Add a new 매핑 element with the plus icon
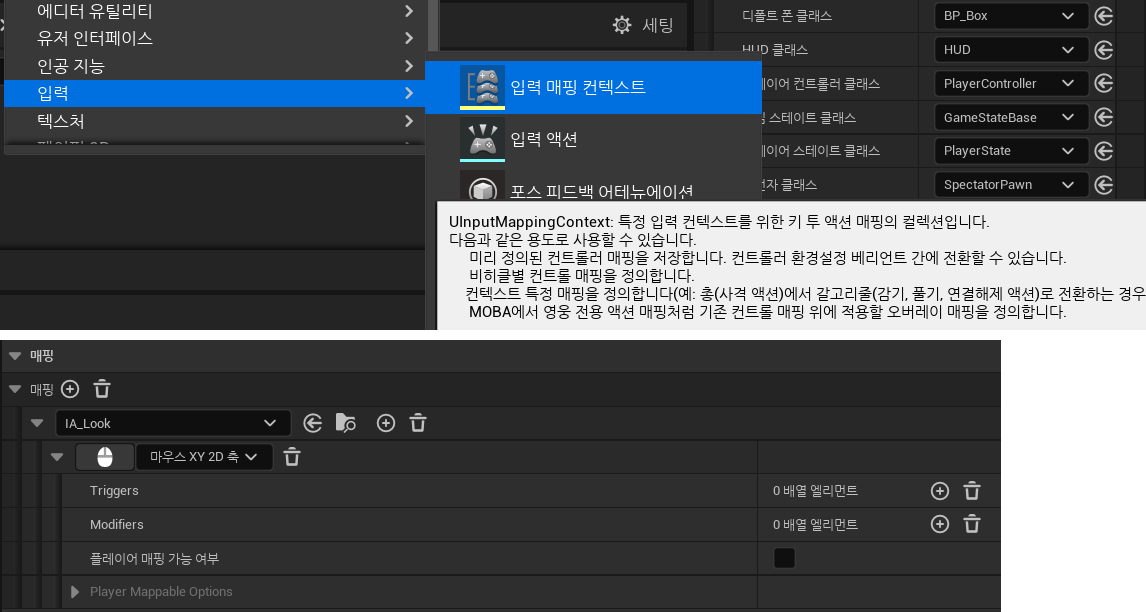1146x612 pixels. coord(69,389)
